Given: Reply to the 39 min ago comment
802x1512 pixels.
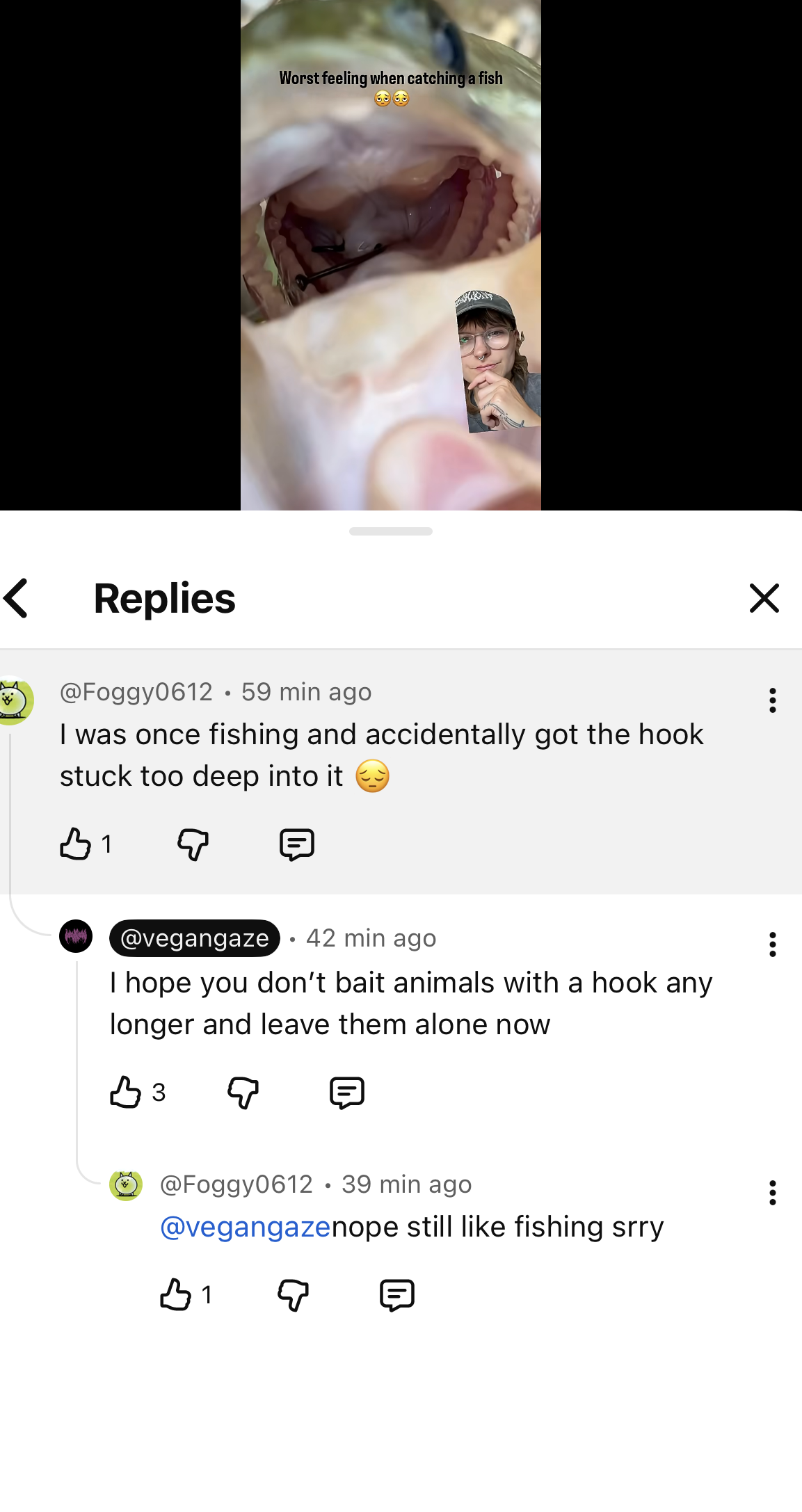Looking at the screenshot, I should click(x=397, y=1295).
